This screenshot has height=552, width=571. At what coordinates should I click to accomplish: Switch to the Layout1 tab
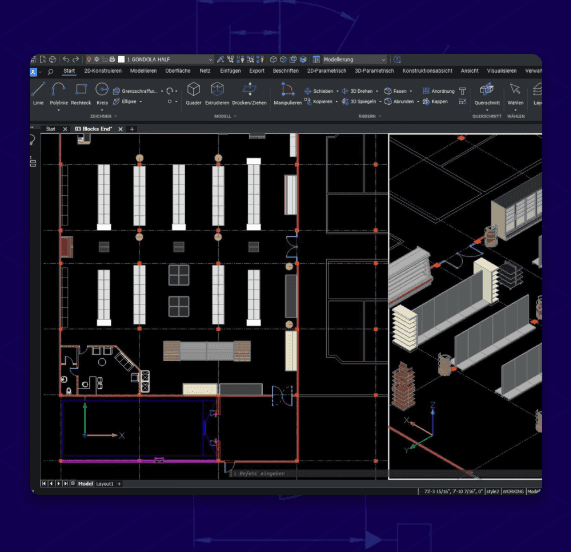(x=105, y=484)
